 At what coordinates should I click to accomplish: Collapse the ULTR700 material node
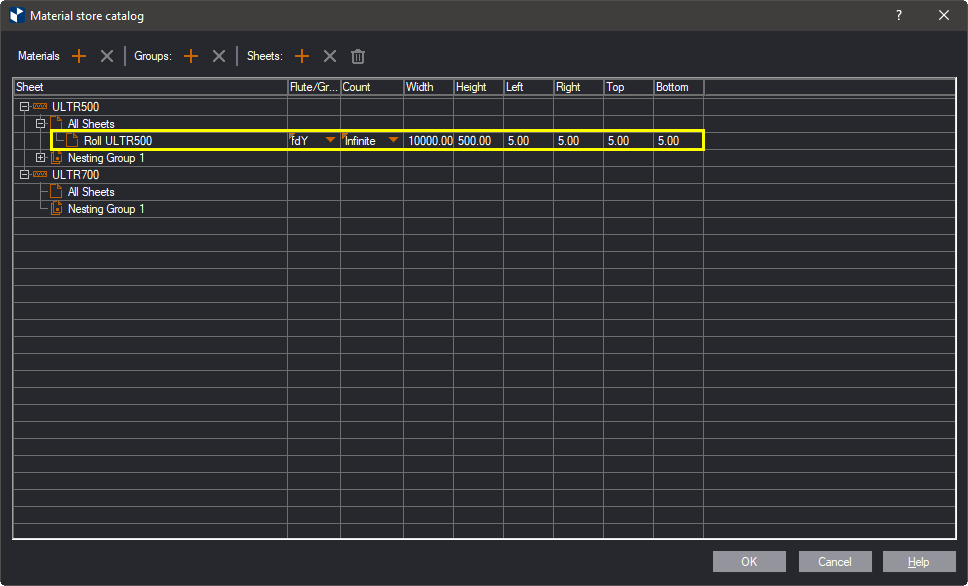[x=24, y=175]
